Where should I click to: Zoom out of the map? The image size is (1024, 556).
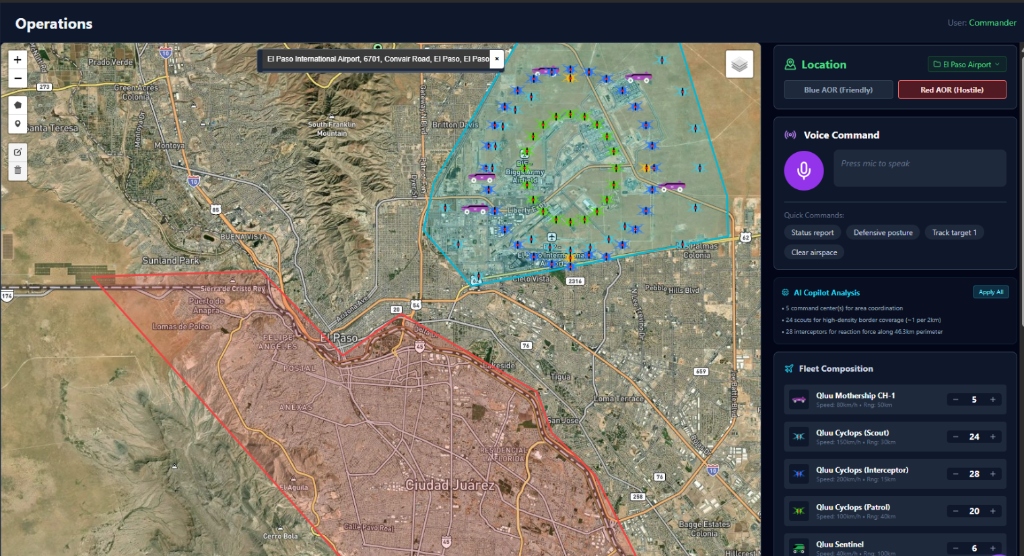pyautogui.click(x=18, y=78)
